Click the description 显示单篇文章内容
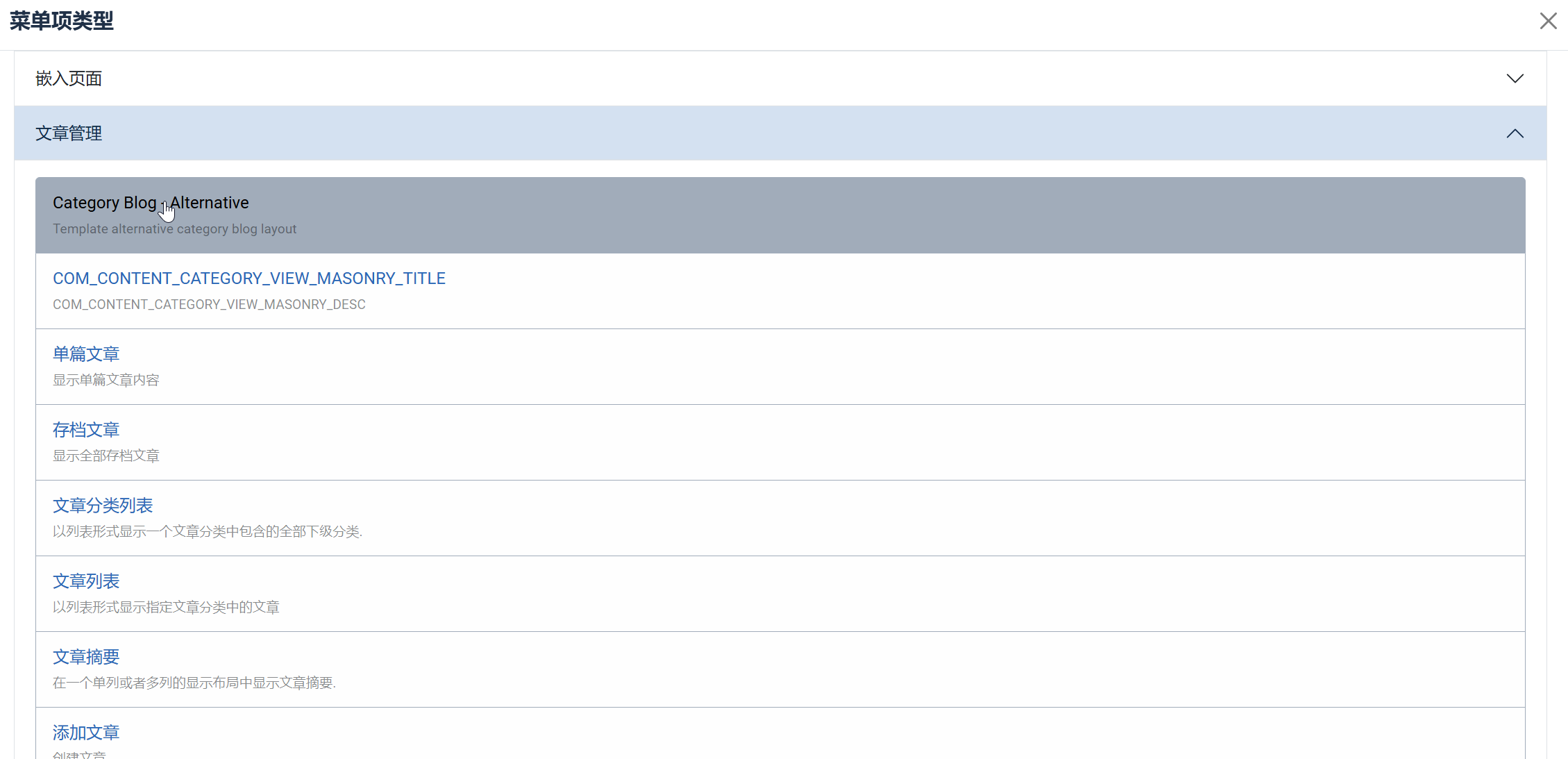 pos(106,381)
